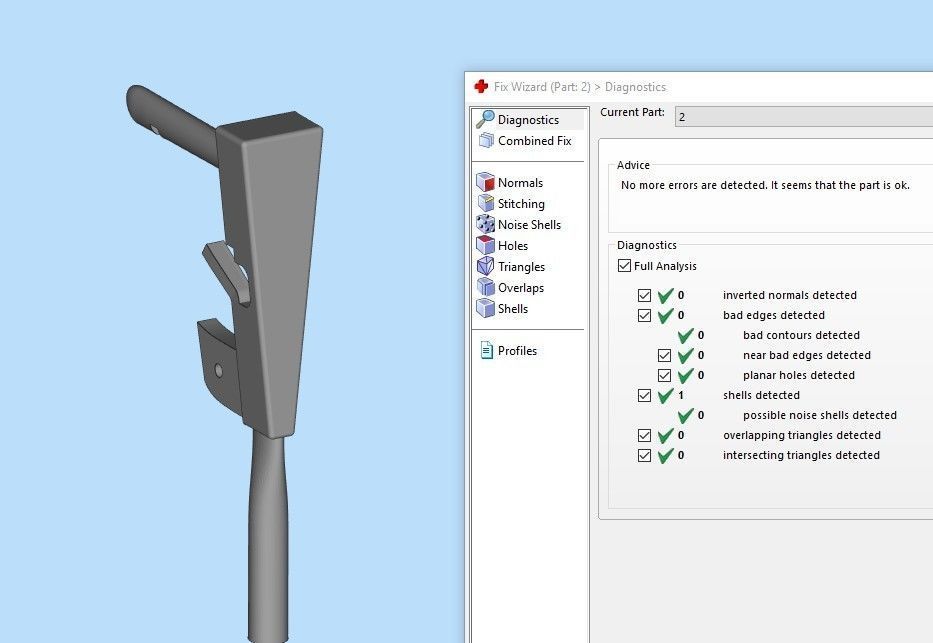
Task: Switch to Combined Fix page
Action: pos(534,141)
